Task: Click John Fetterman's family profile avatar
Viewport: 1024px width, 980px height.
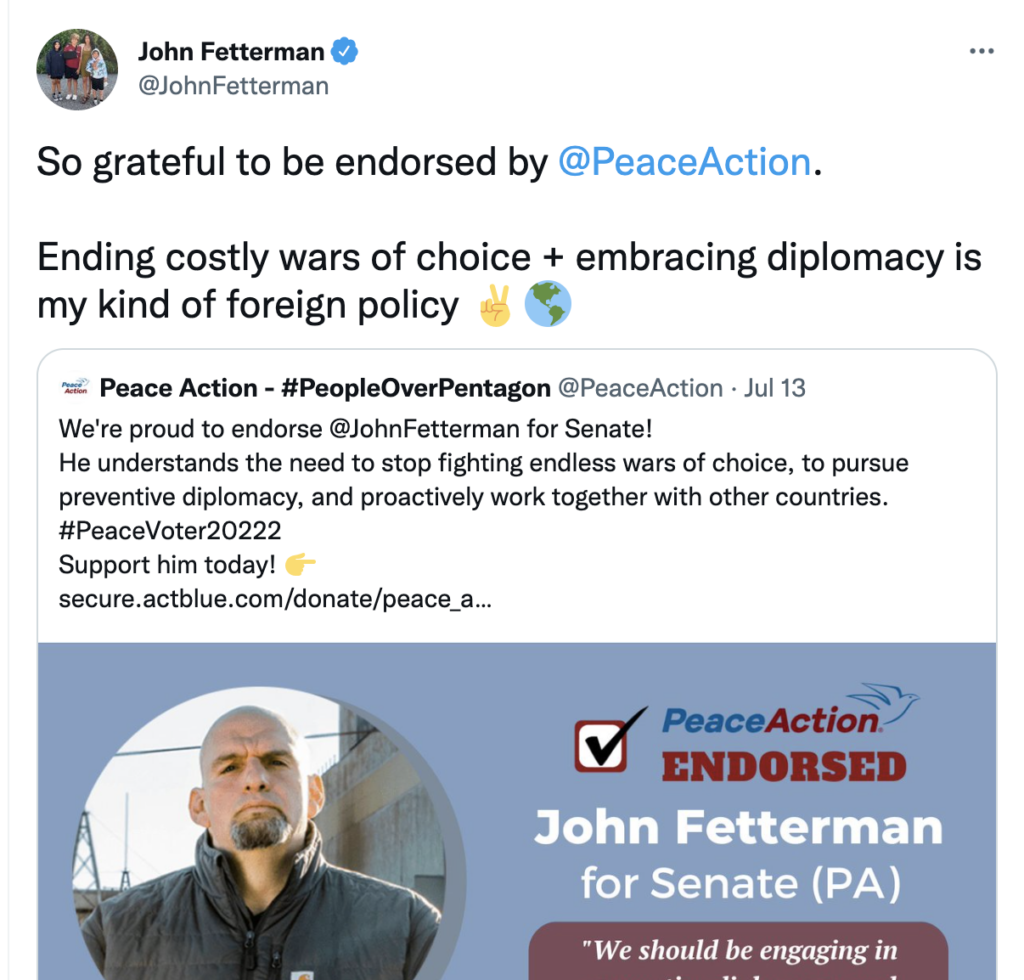Action: (x=77, y=69)
